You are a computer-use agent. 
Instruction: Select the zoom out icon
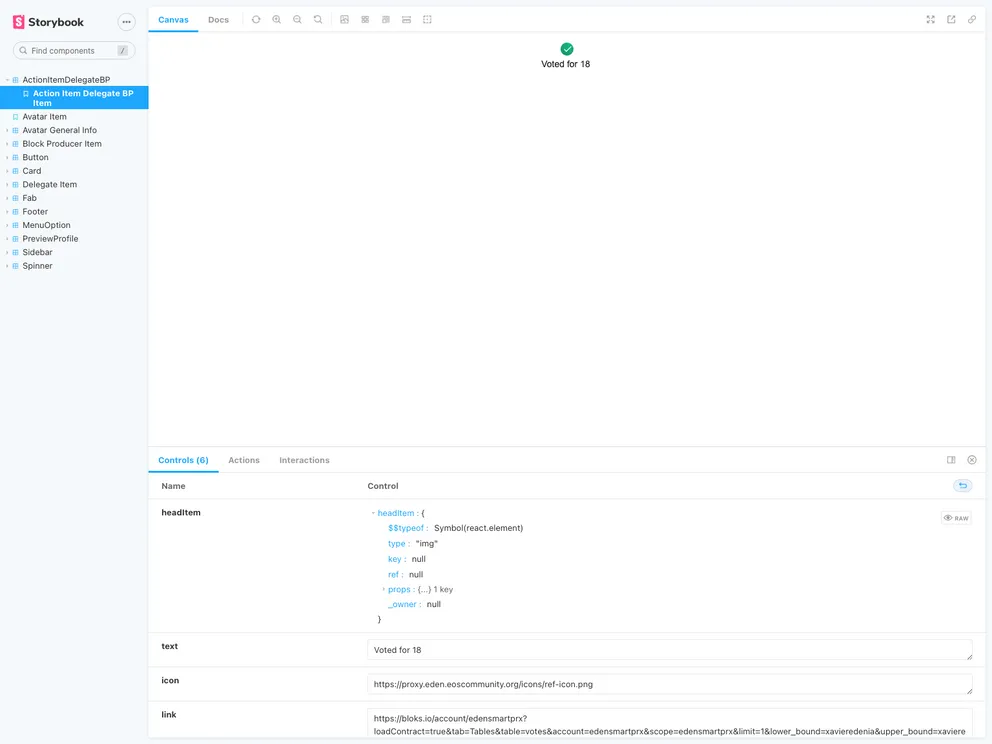click(296, 19)
